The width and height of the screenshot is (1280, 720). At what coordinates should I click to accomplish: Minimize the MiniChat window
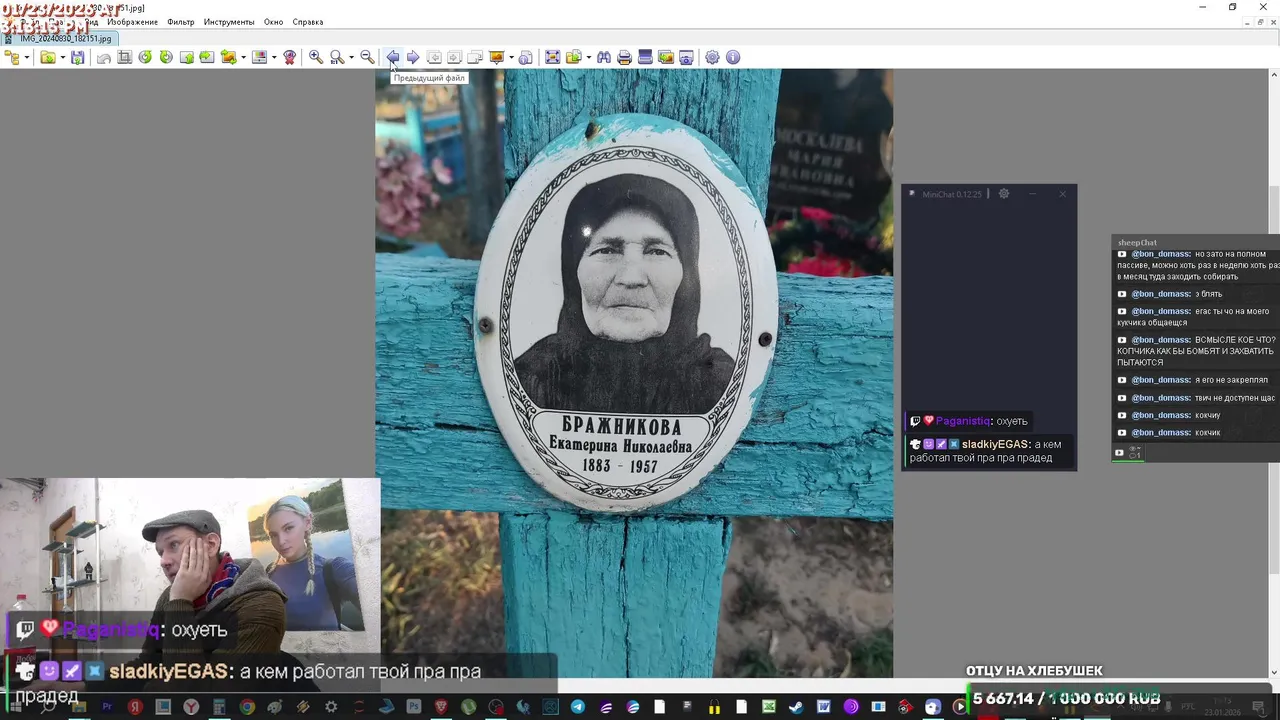point(1033,194)
